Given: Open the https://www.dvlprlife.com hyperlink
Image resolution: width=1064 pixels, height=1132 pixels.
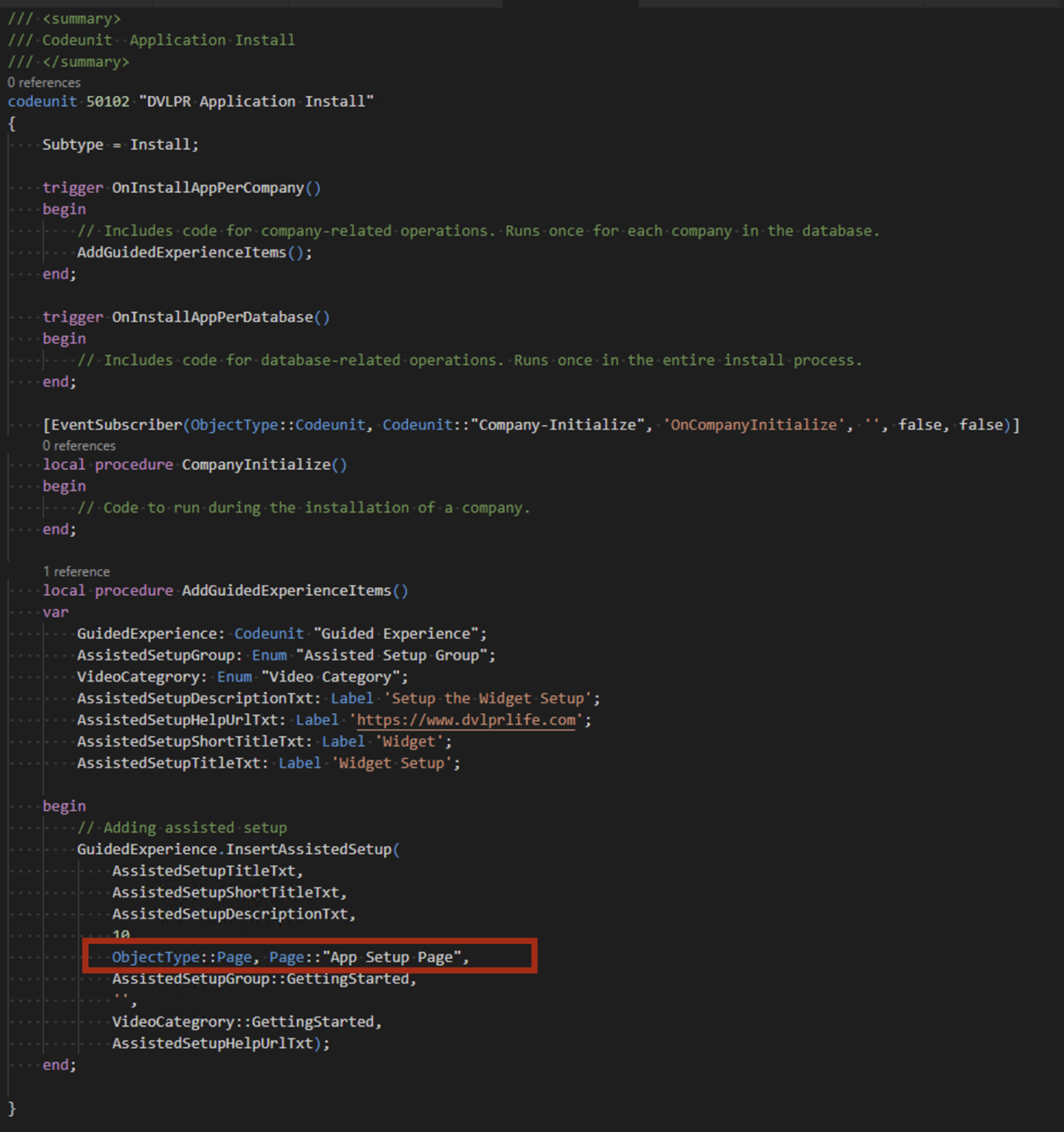Looking at the screenshot, I should pyautogui.click(x=463, y=720).
